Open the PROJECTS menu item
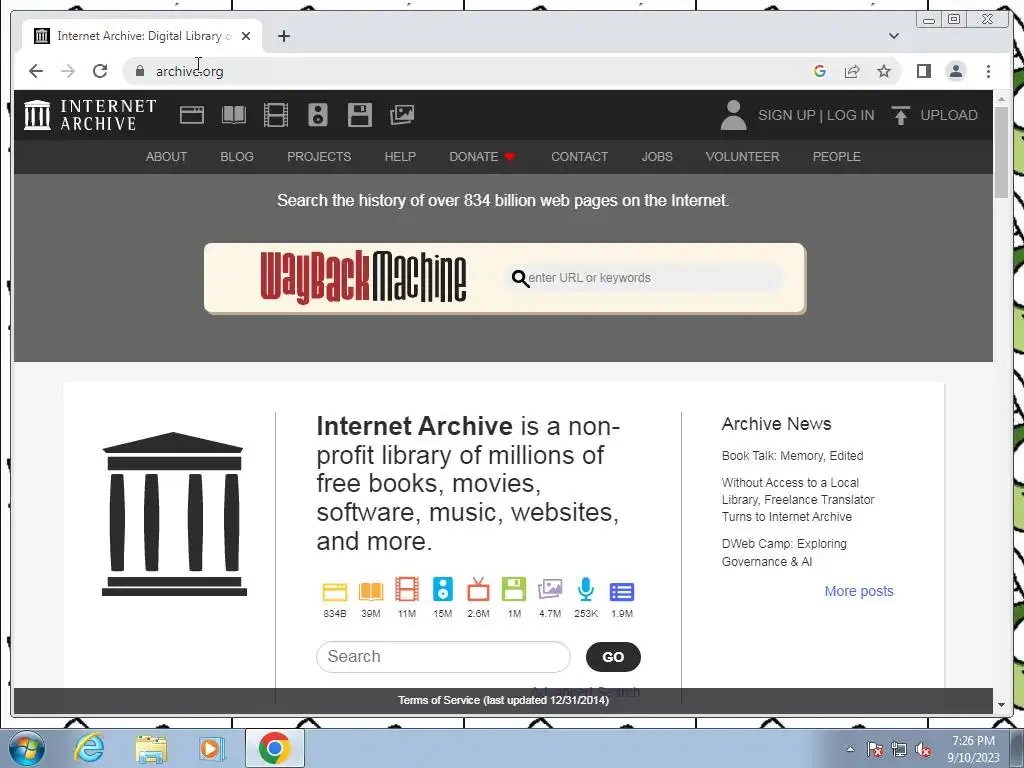 click(319, 157)
